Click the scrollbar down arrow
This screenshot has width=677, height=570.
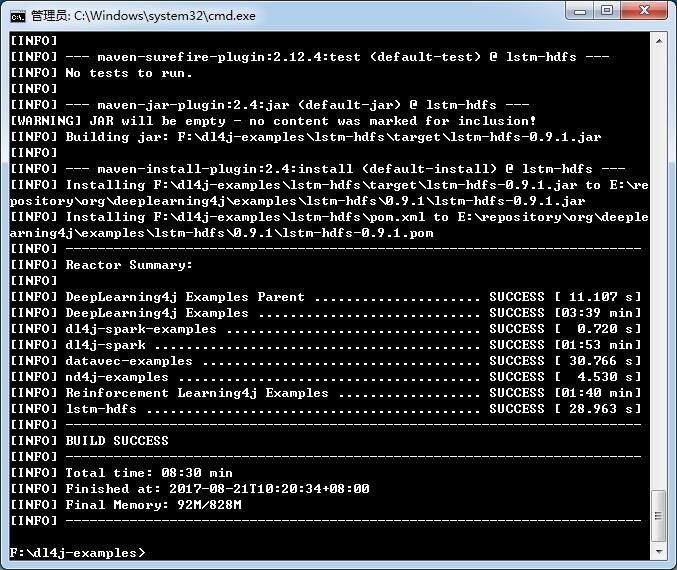click(x=659, y=551)
